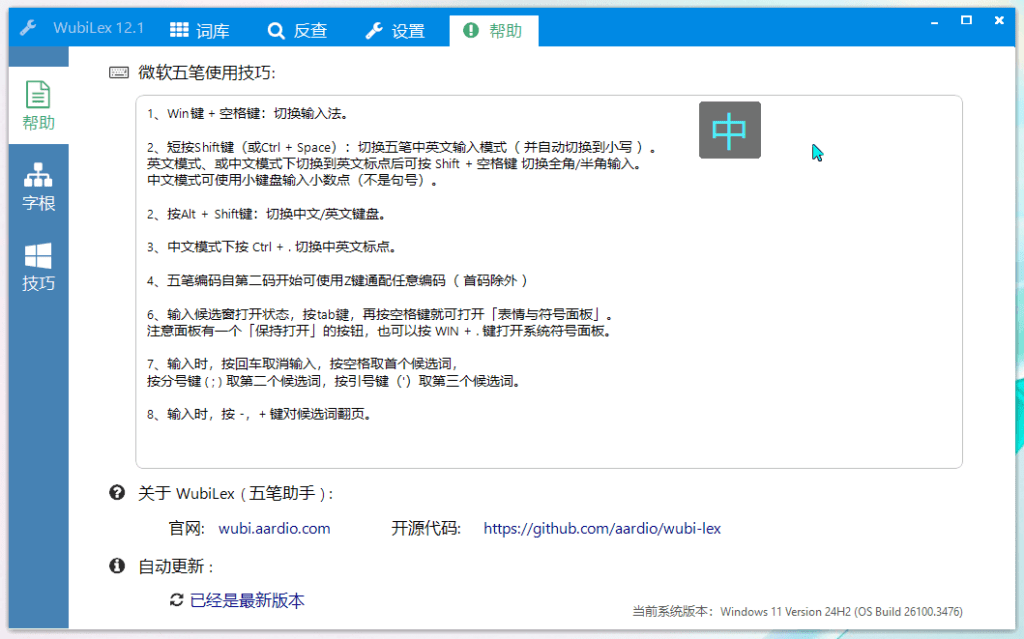Click the tip about Ctrl + . 切换中英文标点
This screenshot has width=1024, height=639.
[272, 247]
